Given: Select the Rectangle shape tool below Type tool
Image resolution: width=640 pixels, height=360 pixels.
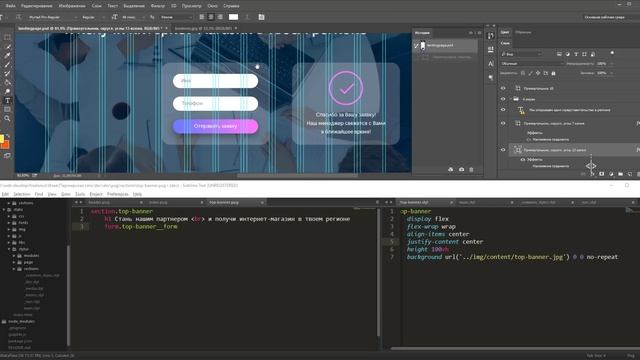Looking at the screenshot, I should [7, 109].
